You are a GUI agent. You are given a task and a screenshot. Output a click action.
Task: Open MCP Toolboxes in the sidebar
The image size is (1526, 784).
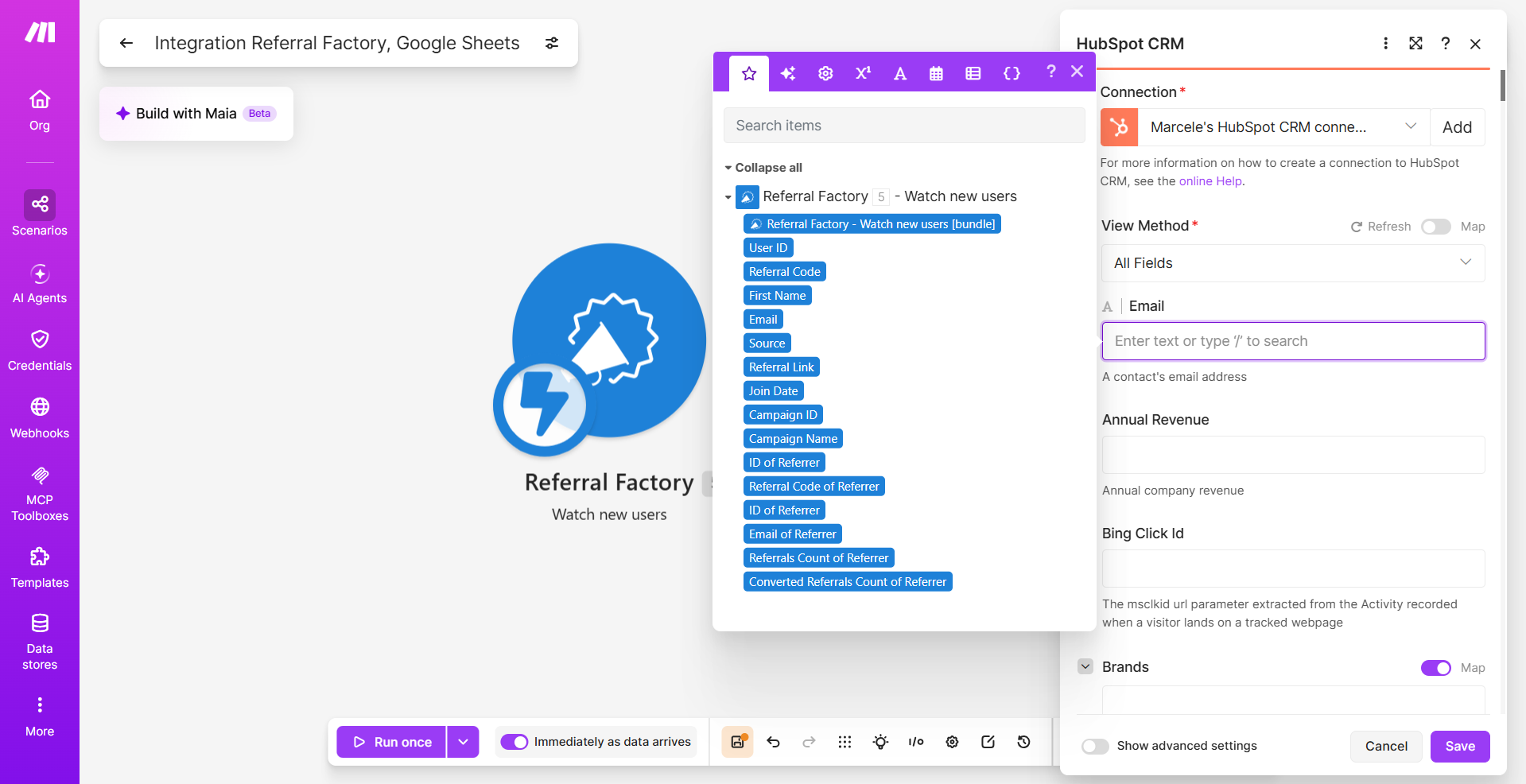tap(40, 494)
